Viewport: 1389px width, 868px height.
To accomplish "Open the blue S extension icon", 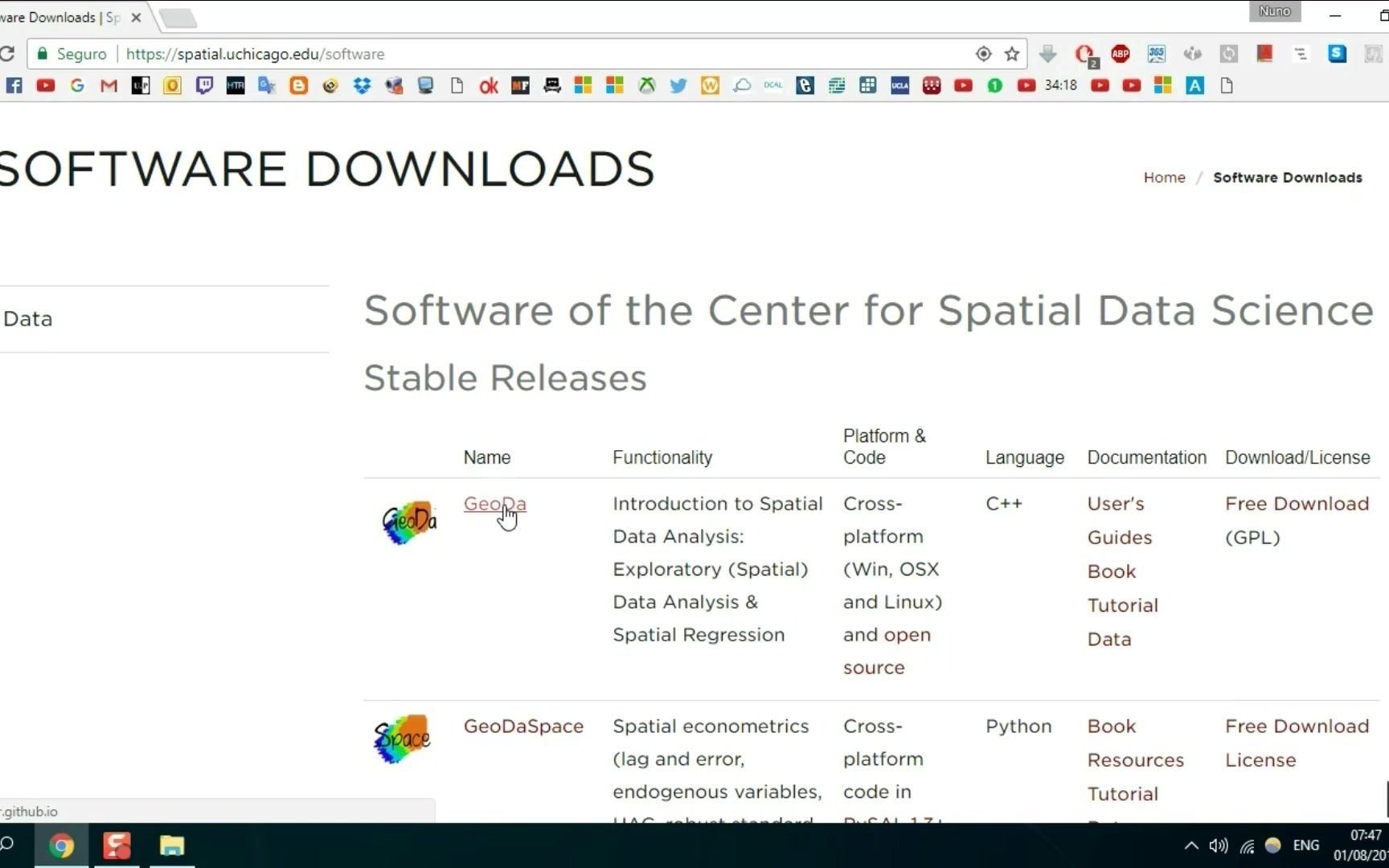I will (x=1338, y=54).
